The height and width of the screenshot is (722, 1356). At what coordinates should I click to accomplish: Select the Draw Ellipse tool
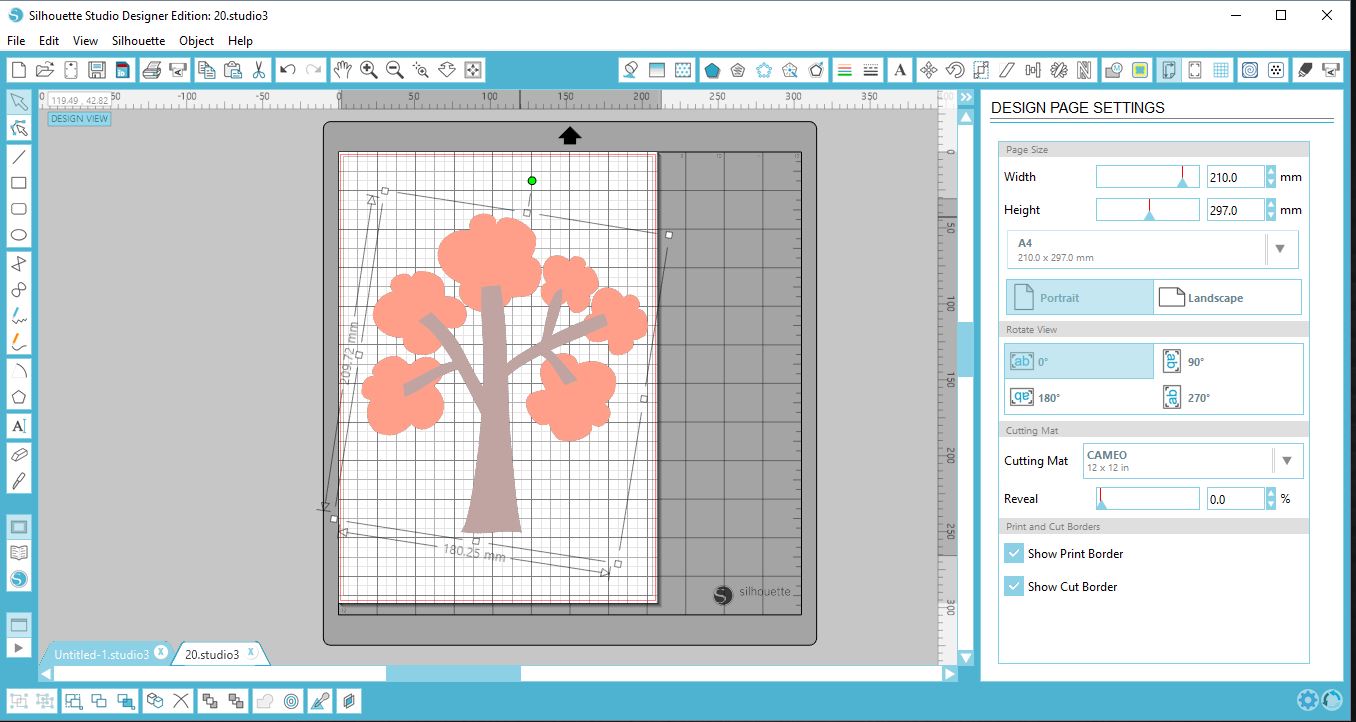(18, 235)
